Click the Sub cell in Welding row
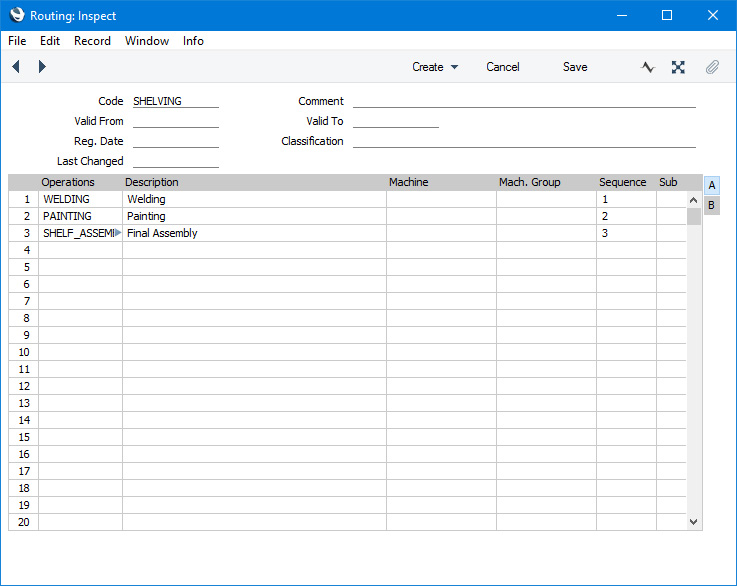The image size is (737, 586). point(671,199)
